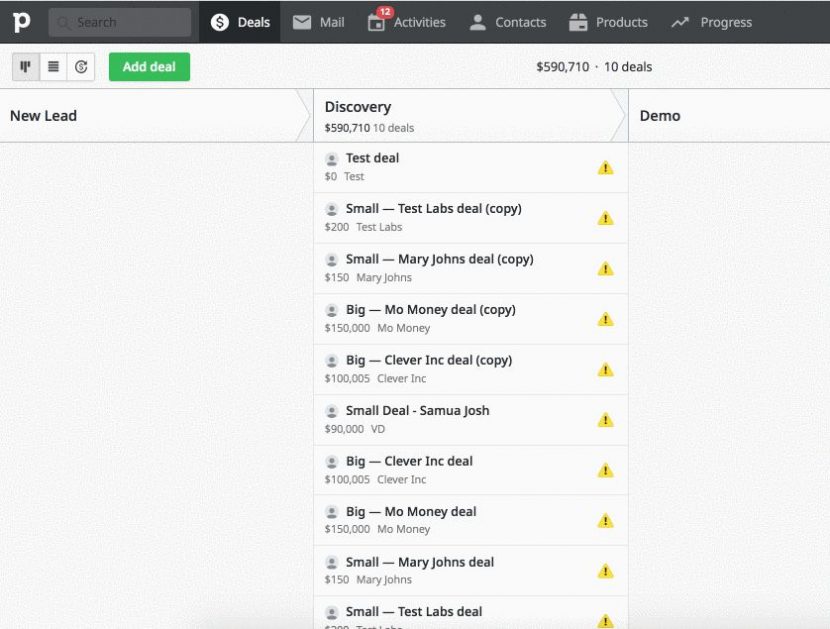Switch to list view layout
The image size is (830, 629).
(52, 66)
